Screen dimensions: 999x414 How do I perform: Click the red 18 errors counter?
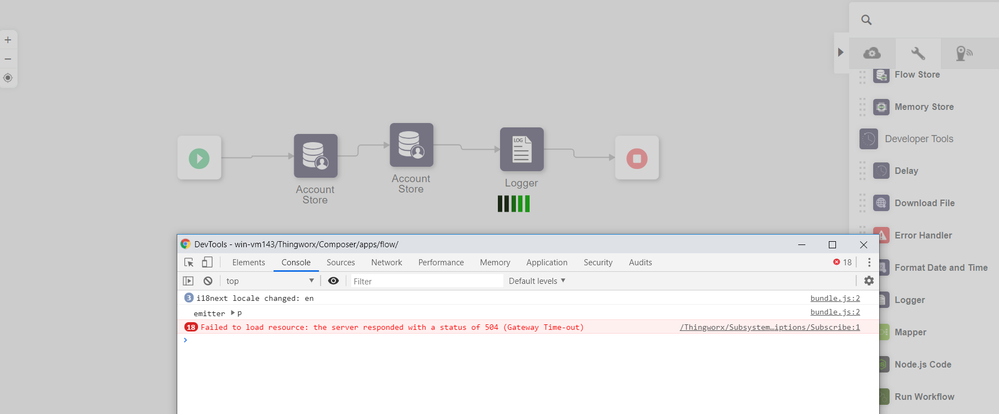click(842, 262)
